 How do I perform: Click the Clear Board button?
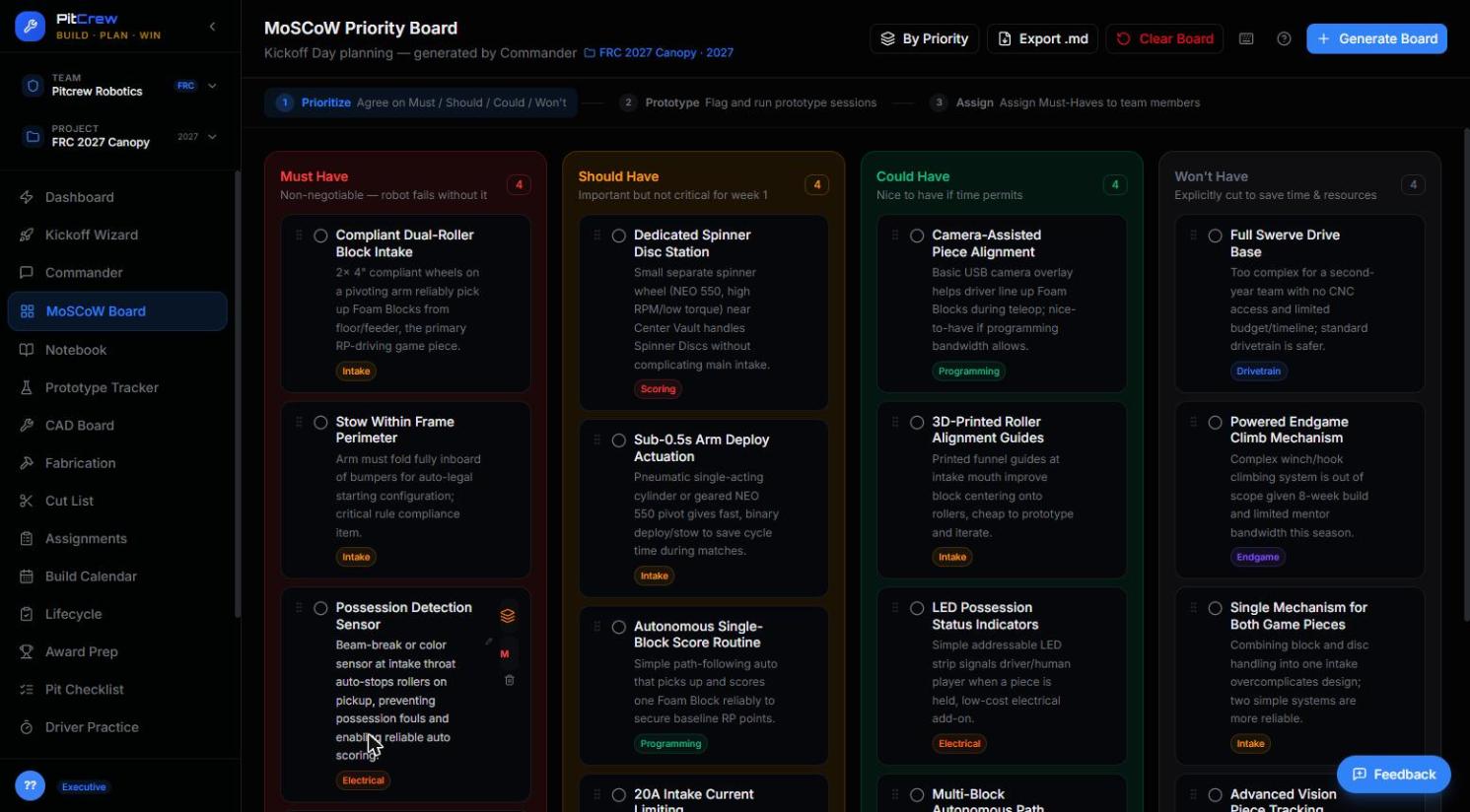(x=1164, y=38)
